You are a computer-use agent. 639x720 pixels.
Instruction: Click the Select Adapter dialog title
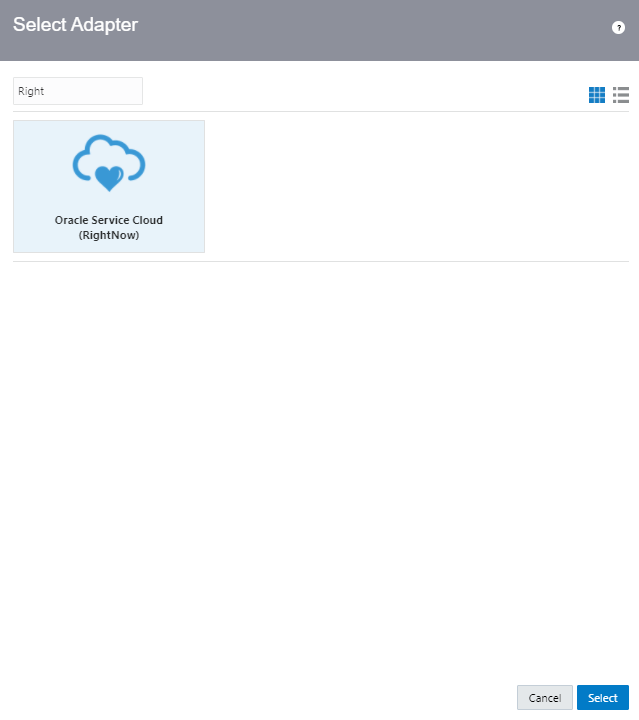pos(75,25)
